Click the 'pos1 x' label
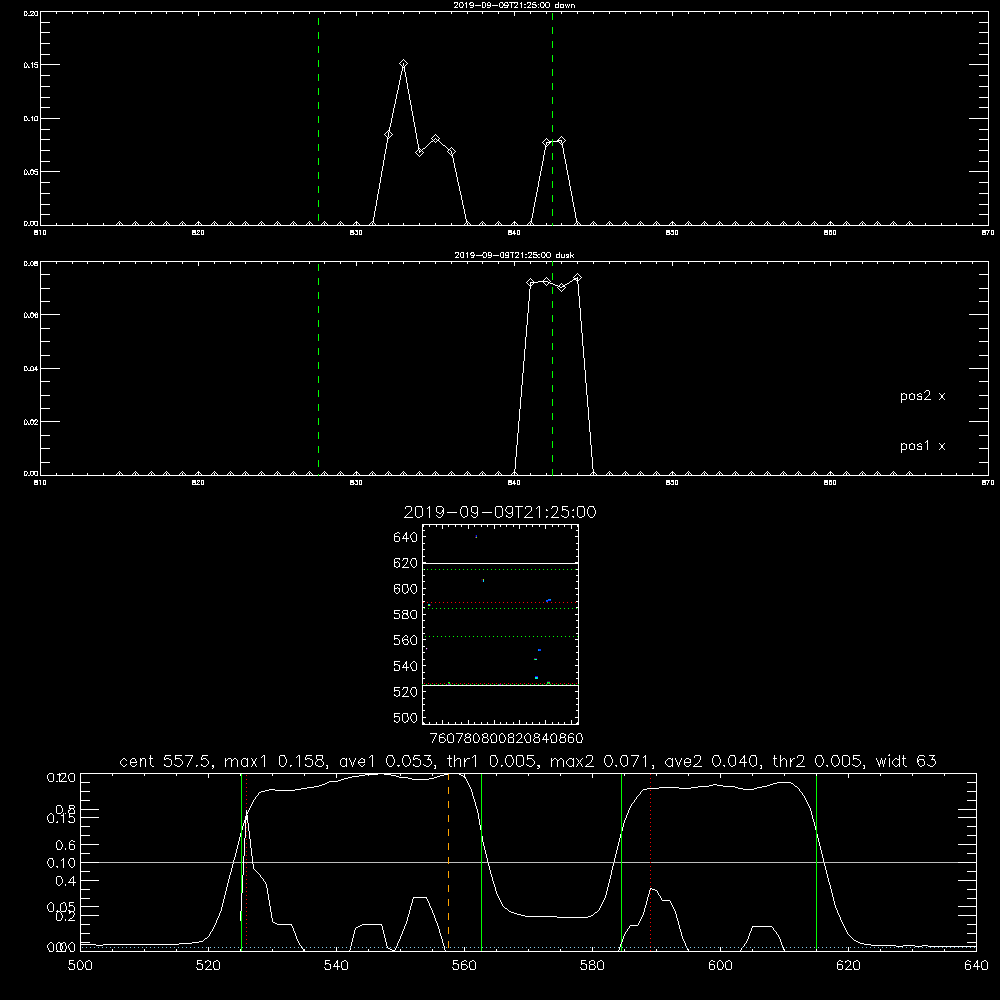This screenshot has width=1000, height=1000. (x=922, y=446)
